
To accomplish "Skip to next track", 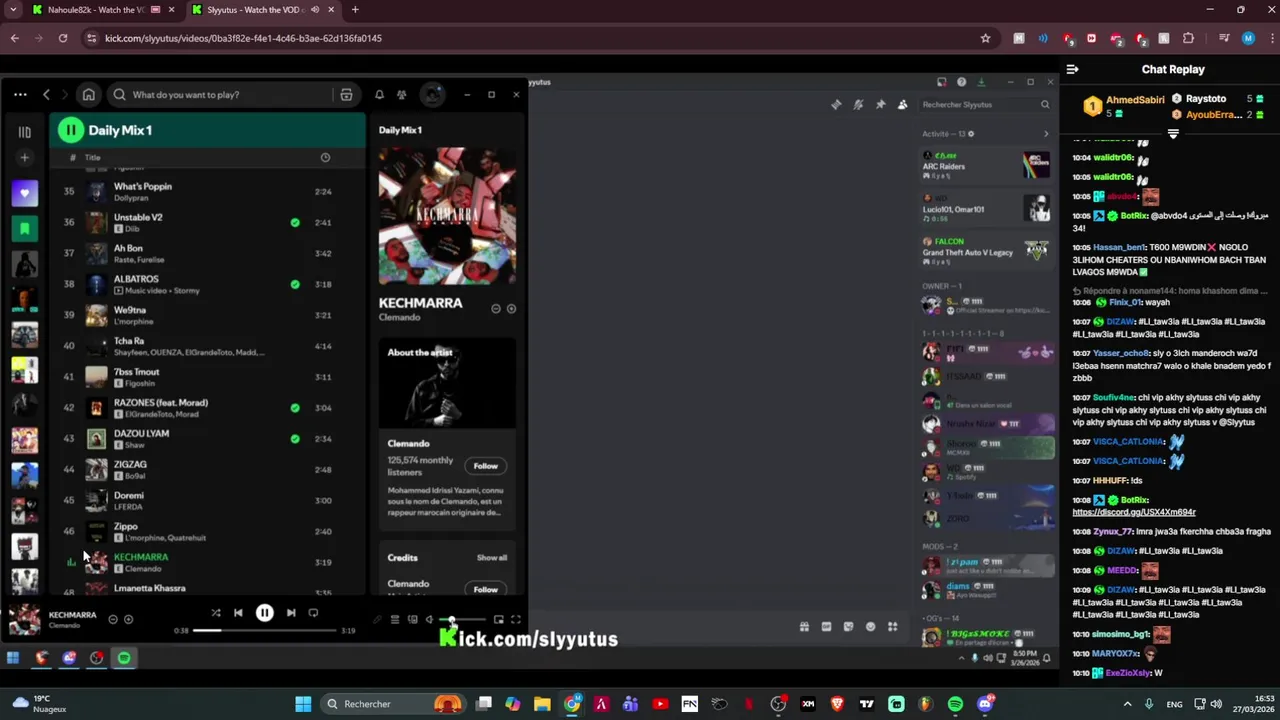I will [x=290, y=613].
